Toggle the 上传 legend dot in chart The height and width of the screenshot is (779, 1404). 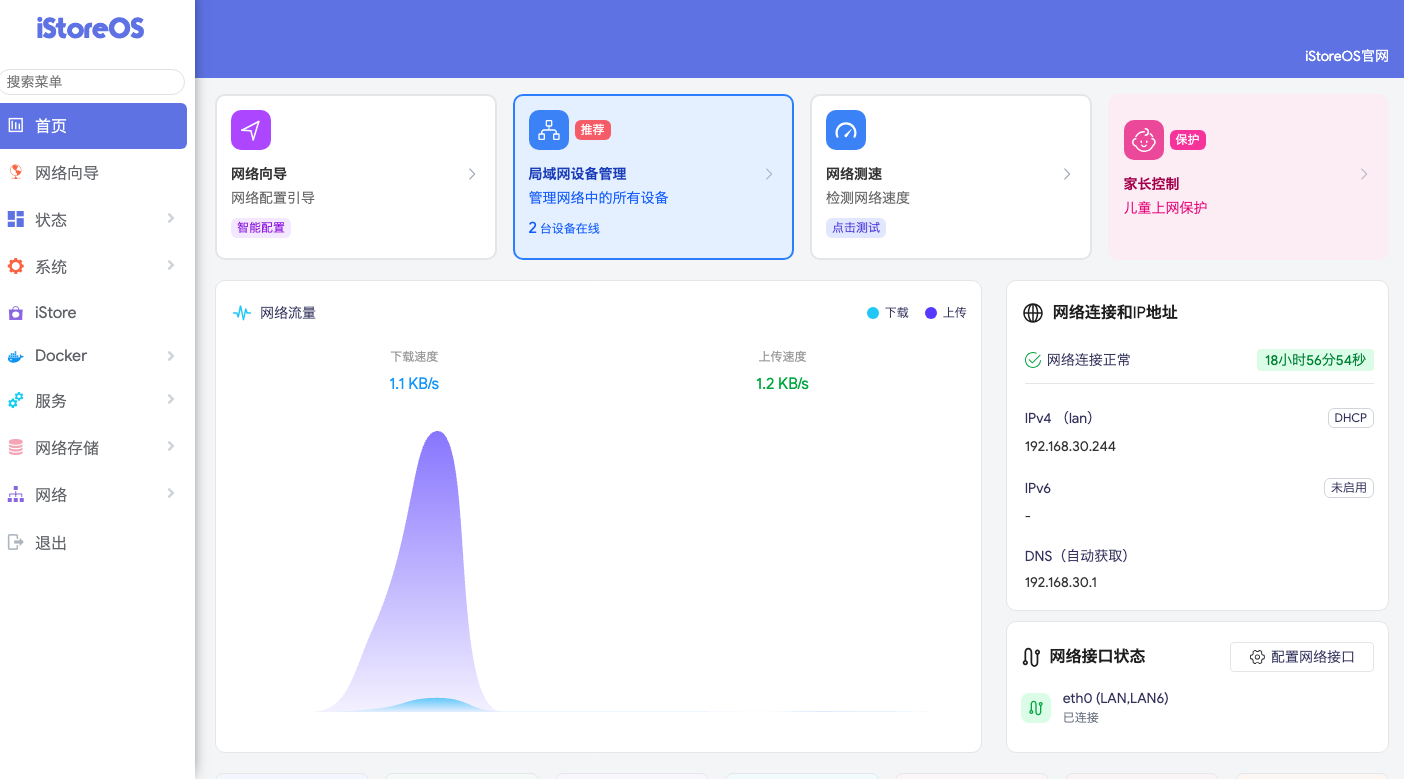click(x=931, y=313)
